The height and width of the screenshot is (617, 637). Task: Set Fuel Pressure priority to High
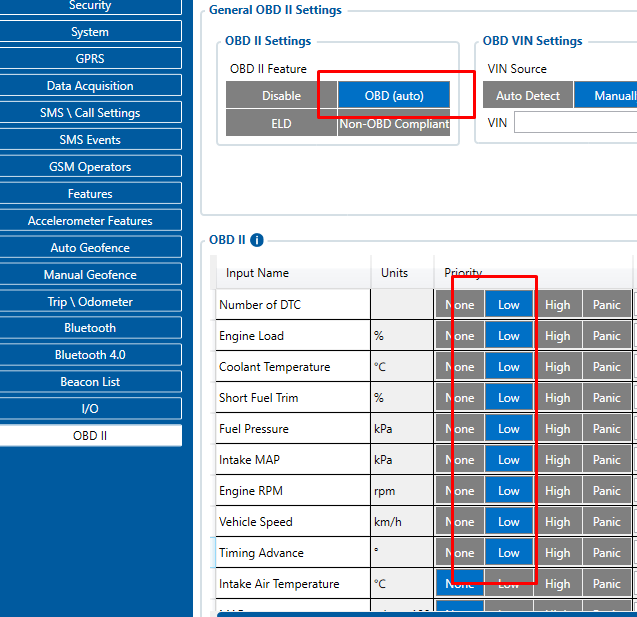(x=557, y=429)
